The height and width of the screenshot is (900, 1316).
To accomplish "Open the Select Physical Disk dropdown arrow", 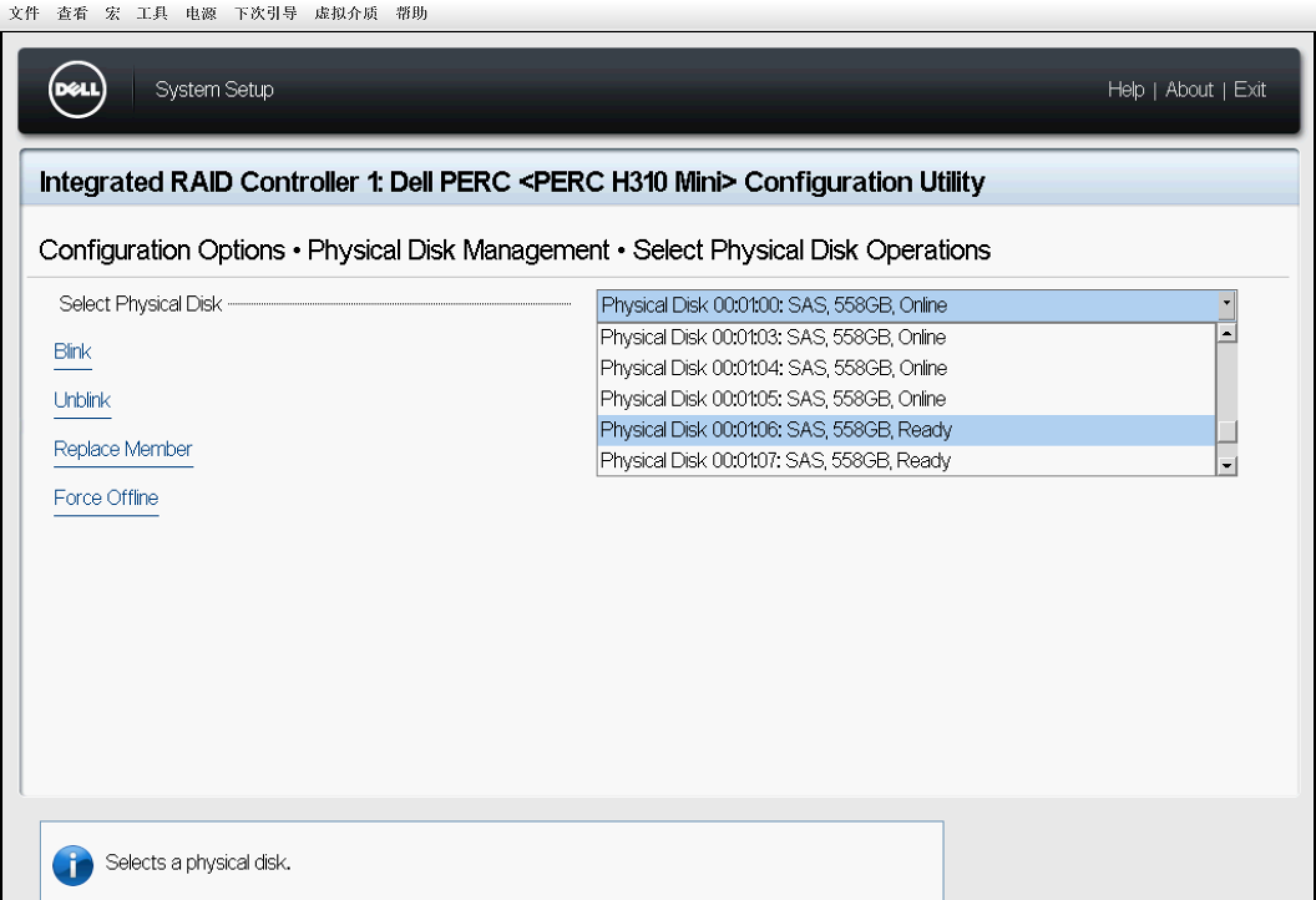I will pyautogui.click(x=1226, y=305).
